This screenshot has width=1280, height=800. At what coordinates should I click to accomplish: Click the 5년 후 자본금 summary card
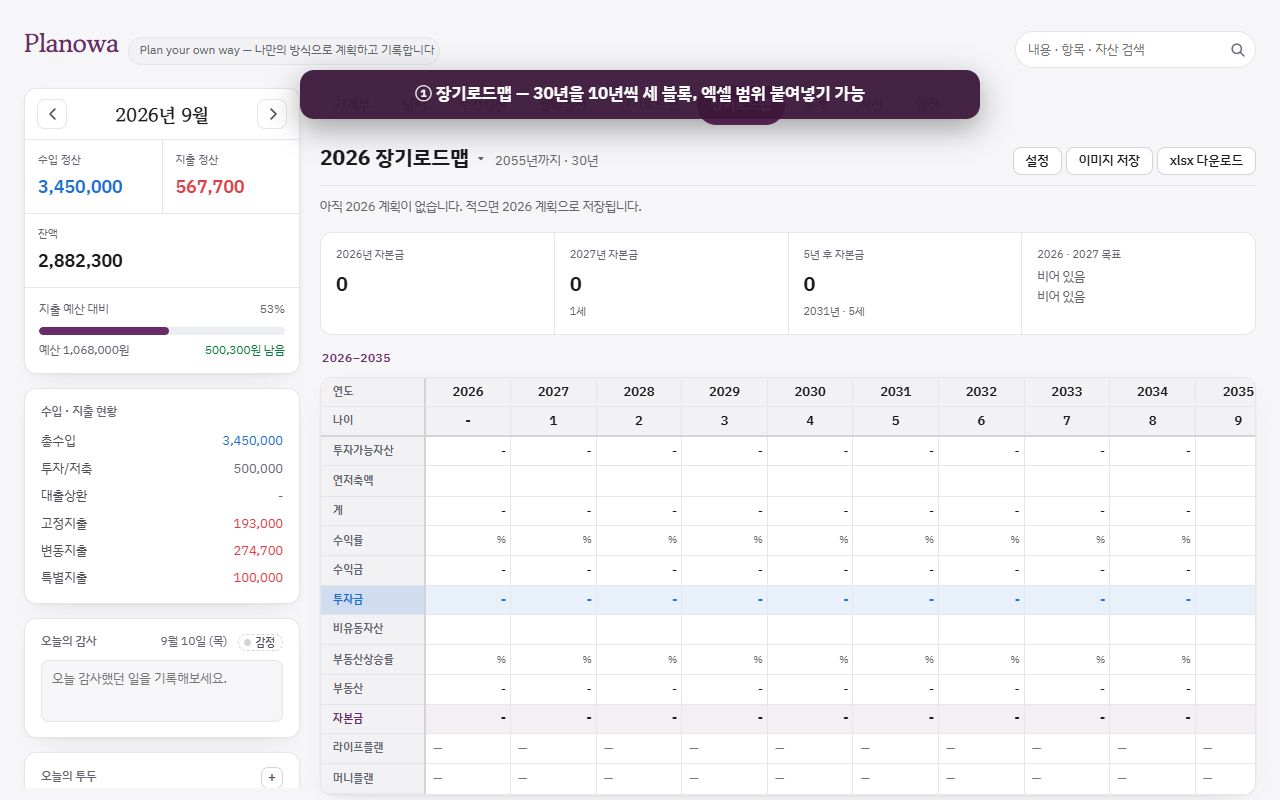(x=905, y=284)
